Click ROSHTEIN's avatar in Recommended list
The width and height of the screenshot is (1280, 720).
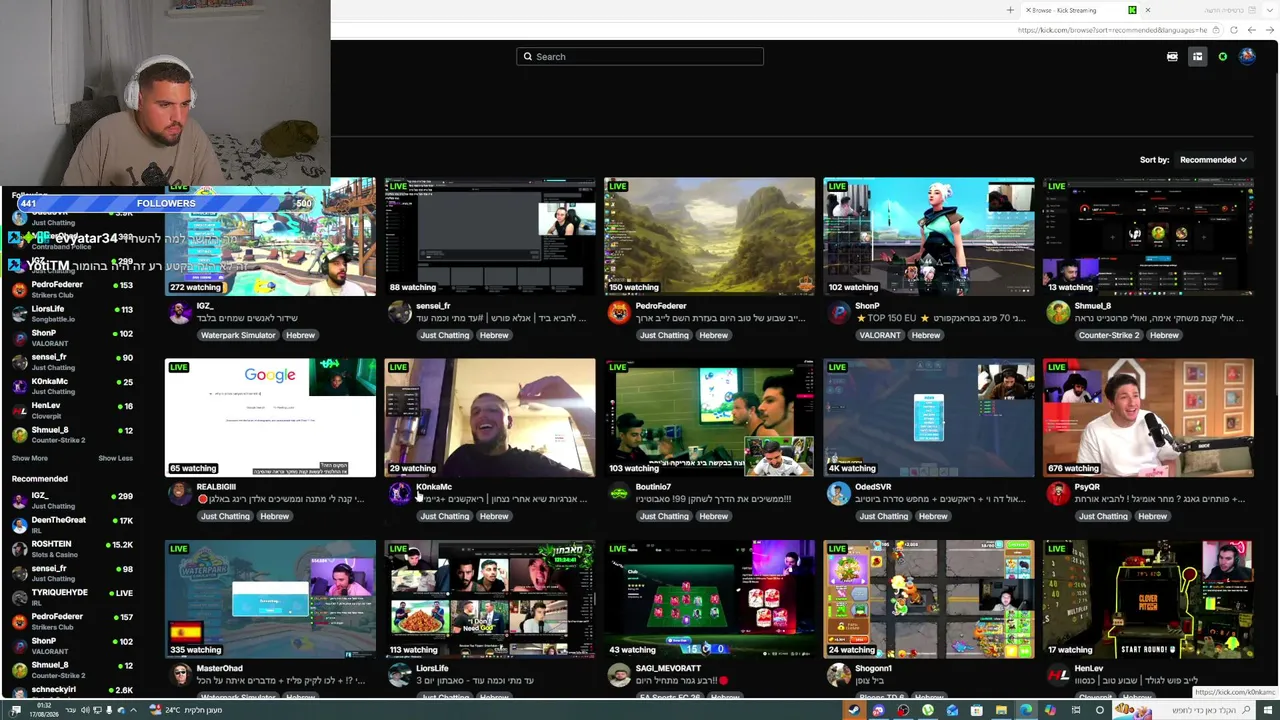click(x=19, y=548)
